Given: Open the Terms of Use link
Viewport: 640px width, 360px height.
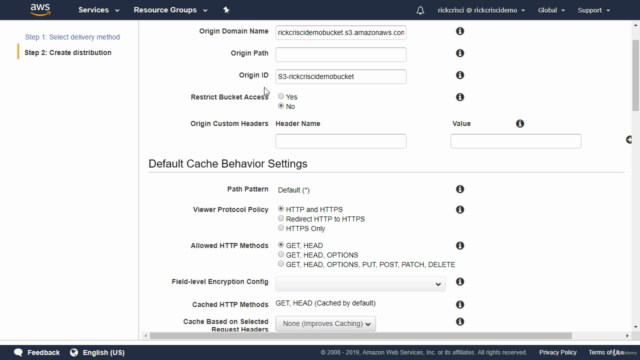Looking at the screenshot, I should (606, 352).
